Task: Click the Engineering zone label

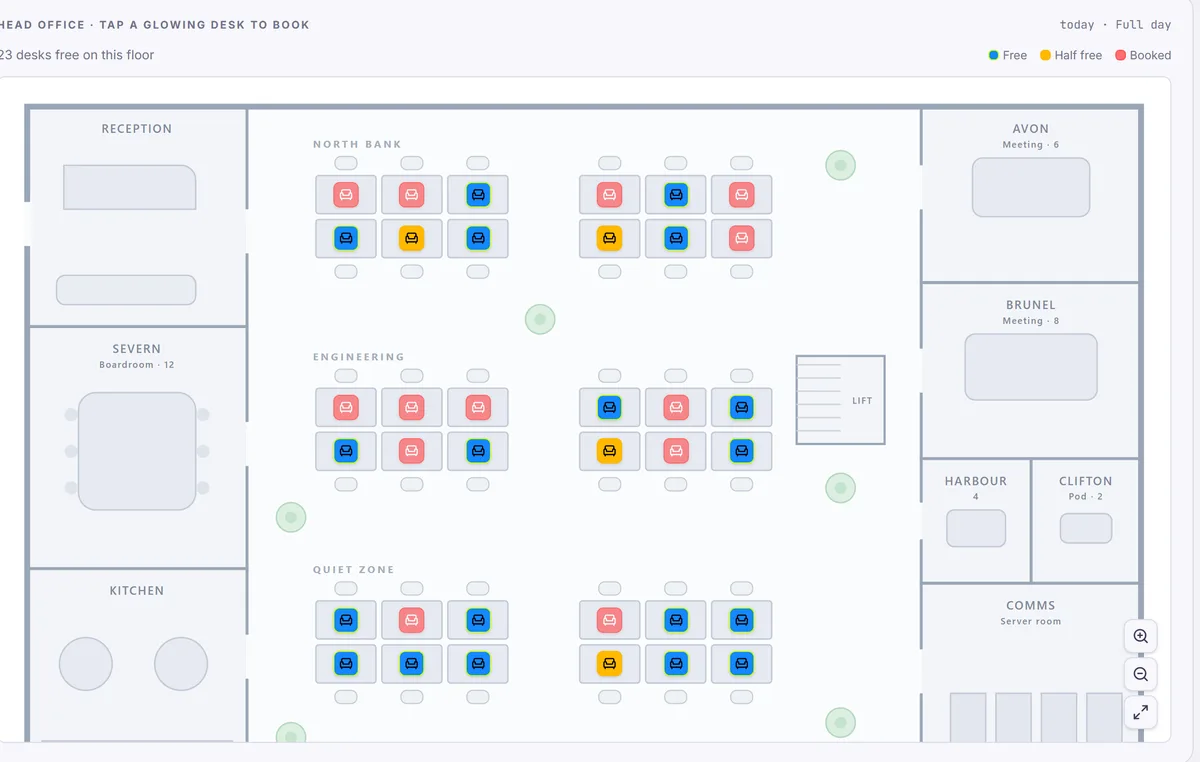Action: pyautogui.click(x=359, y=357)
